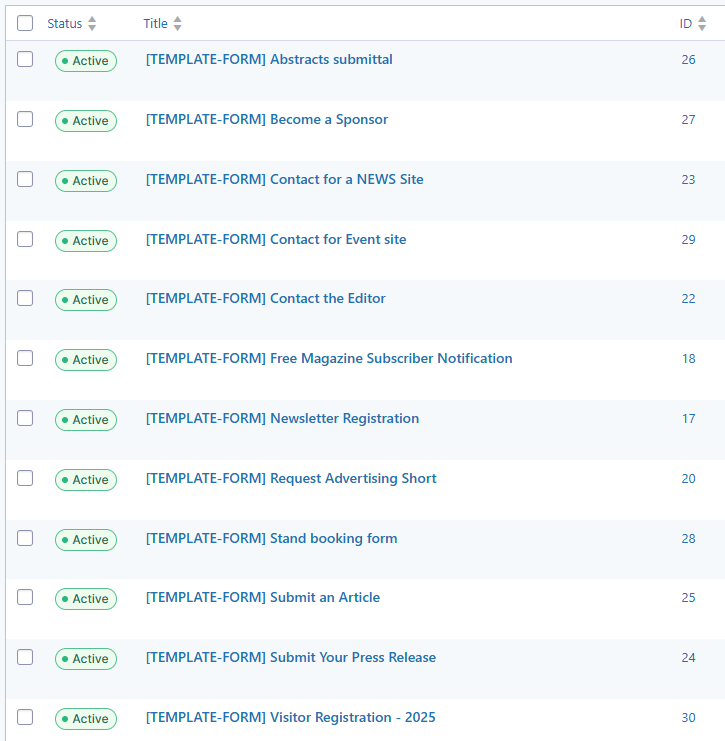Toggle Active status of Stand booking form
The height and width of the screenshot is (741, 725).
[x=86, y=540]
